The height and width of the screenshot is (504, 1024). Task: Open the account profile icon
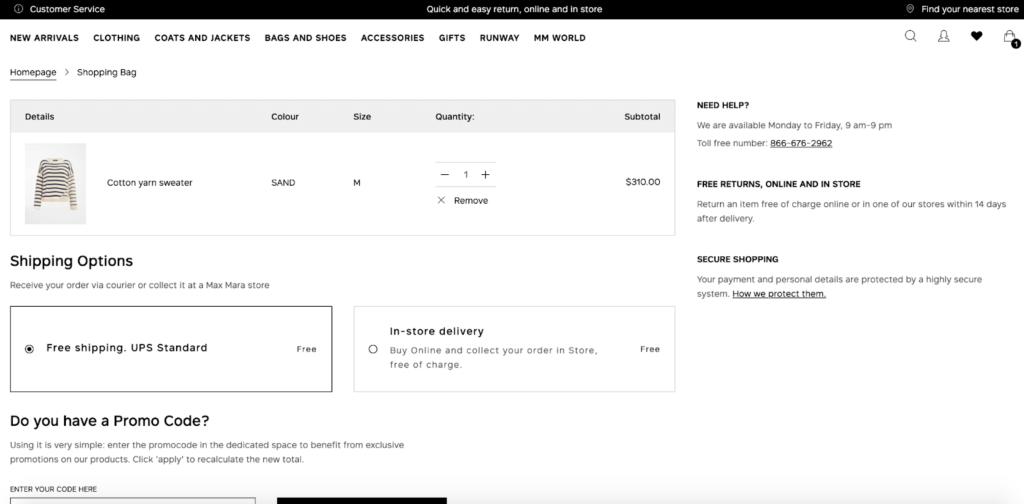944,36
